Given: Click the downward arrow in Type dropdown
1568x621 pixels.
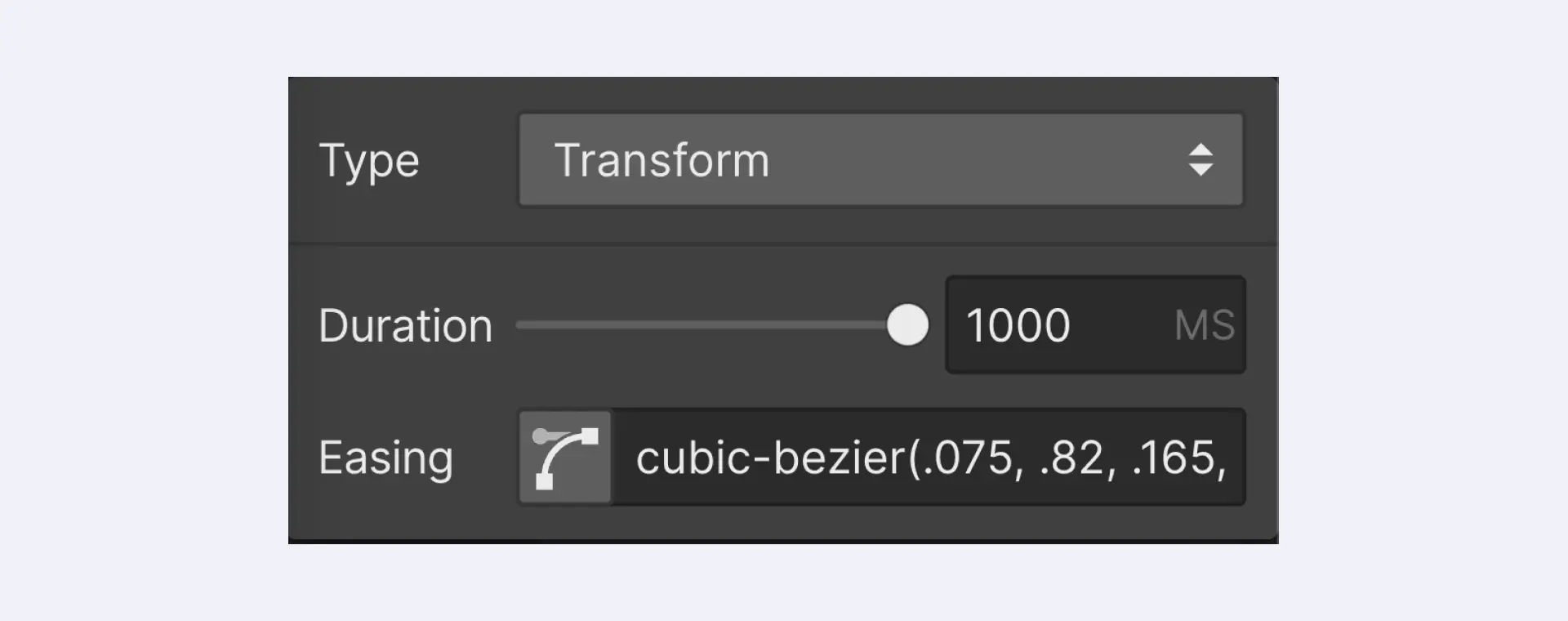Looking at the screenshot, I should (1200, 169).
